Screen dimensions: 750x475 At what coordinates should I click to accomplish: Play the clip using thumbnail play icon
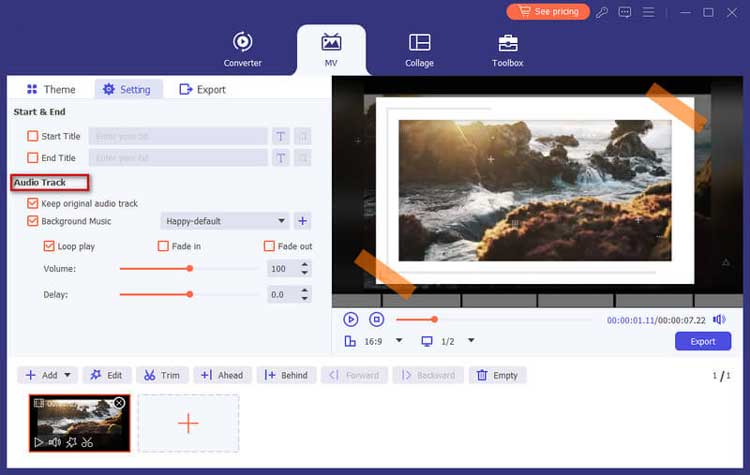coord(39,442)
